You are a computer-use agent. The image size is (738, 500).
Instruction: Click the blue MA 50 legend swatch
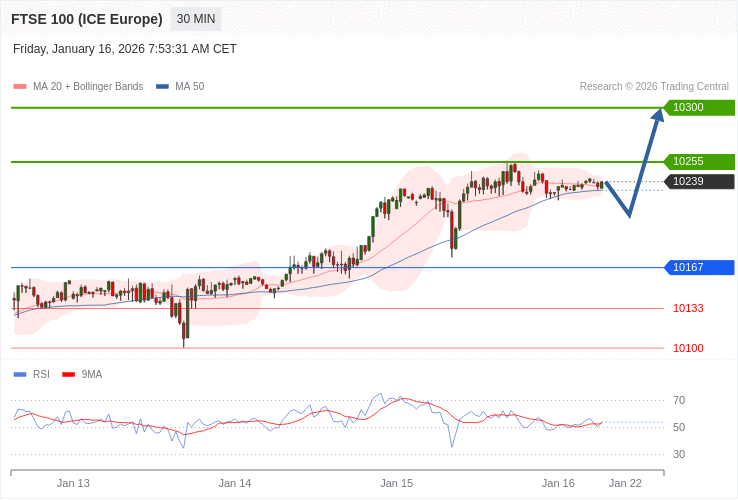click(162, 87)
